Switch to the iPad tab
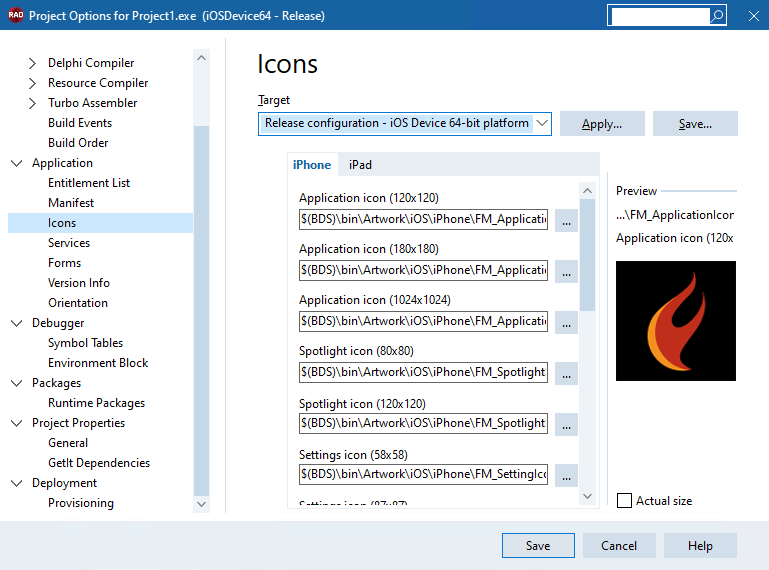Viewport: 769px width, 570px height. [x=360, y=165]
